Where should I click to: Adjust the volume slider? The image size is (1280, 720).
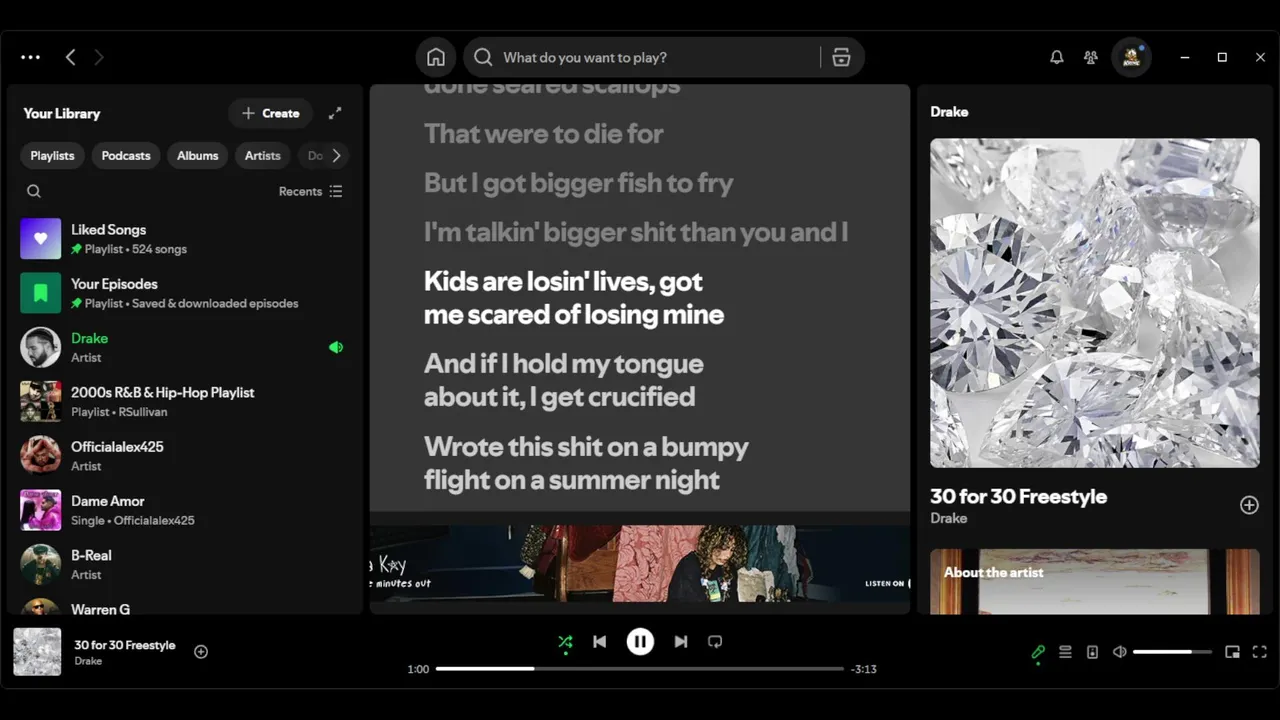point(1172,652)
